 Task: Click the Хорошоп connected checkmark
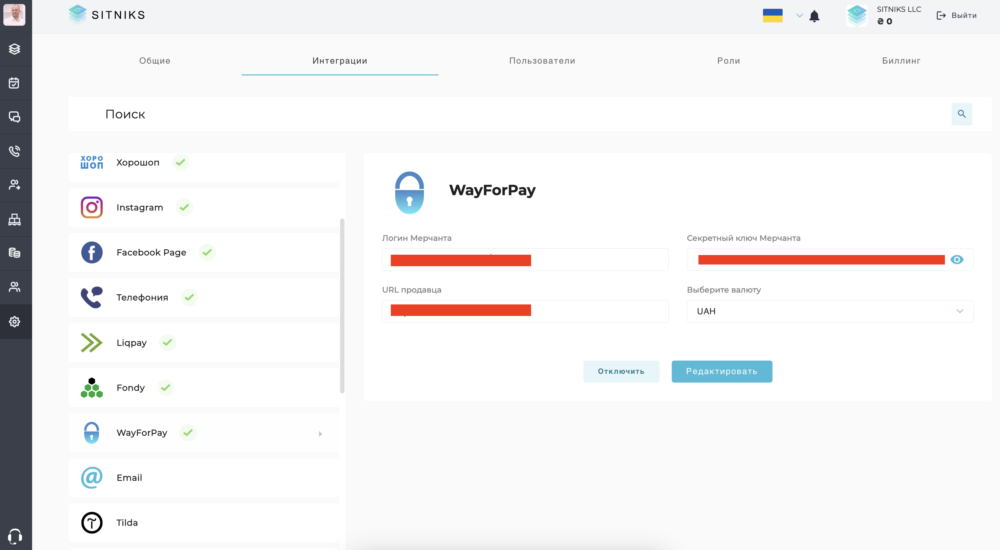pos(180,162)
